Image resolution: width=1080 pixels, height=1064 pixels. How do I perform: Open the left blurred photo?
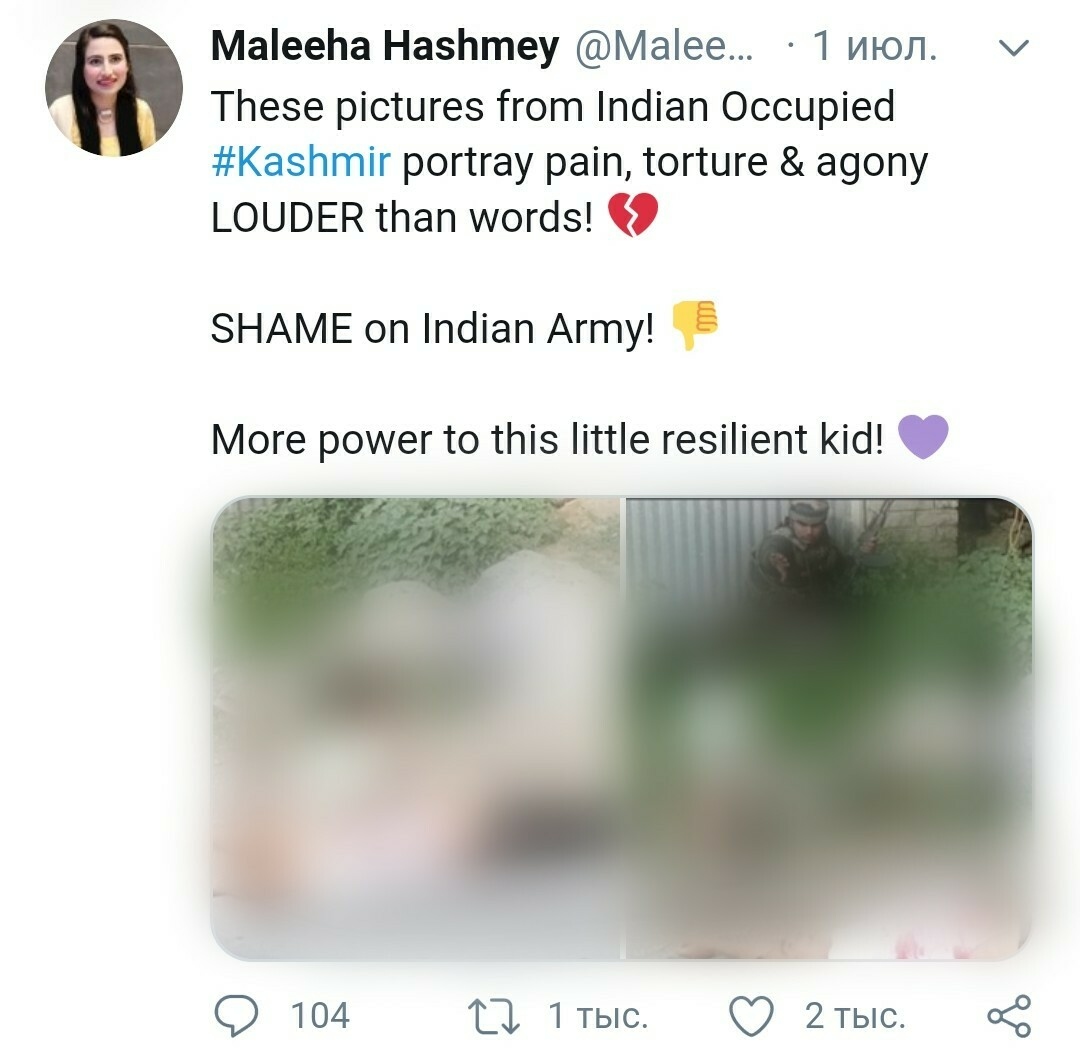click(415, 728)
